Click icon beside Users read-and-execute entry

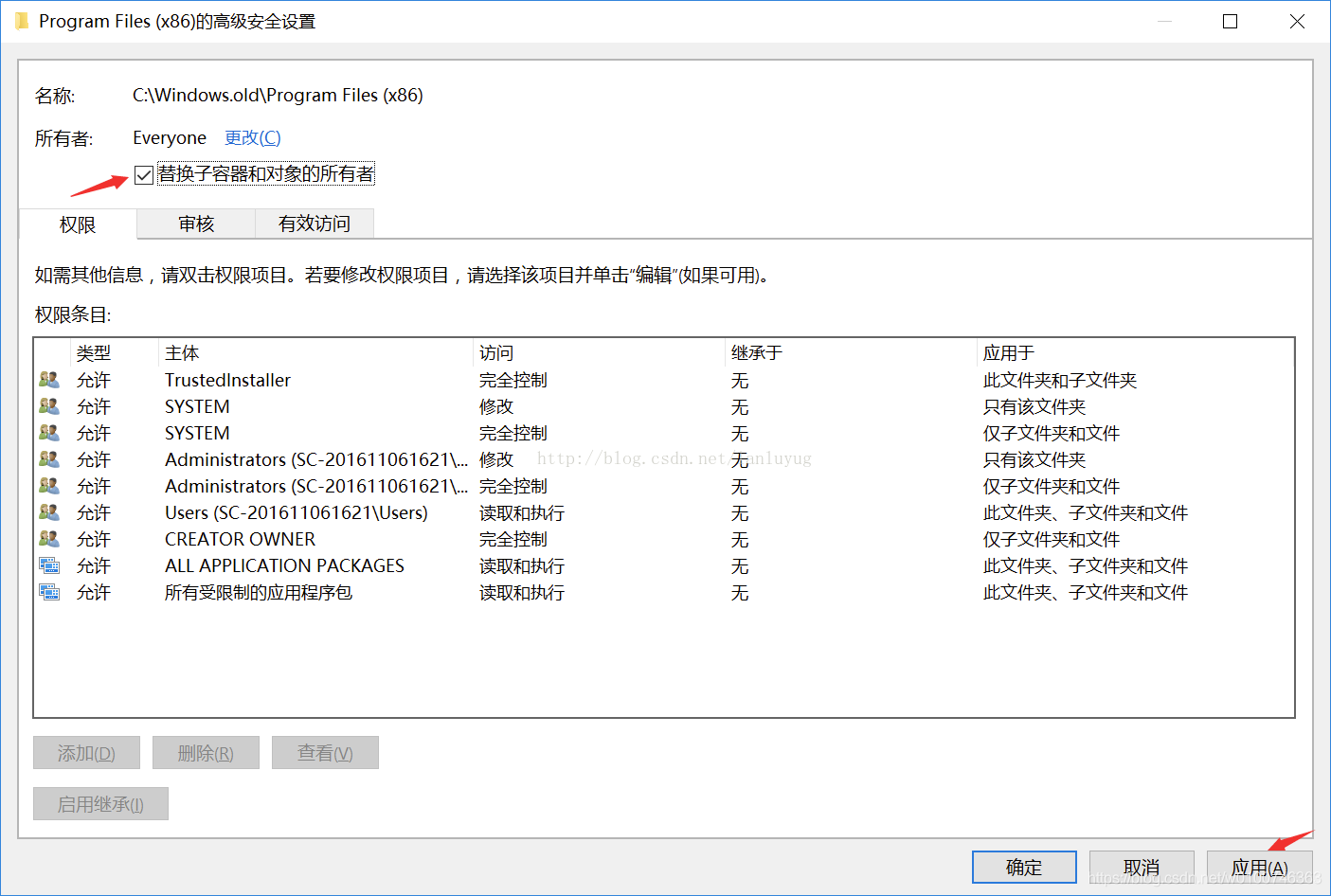[x=49, y=512]
